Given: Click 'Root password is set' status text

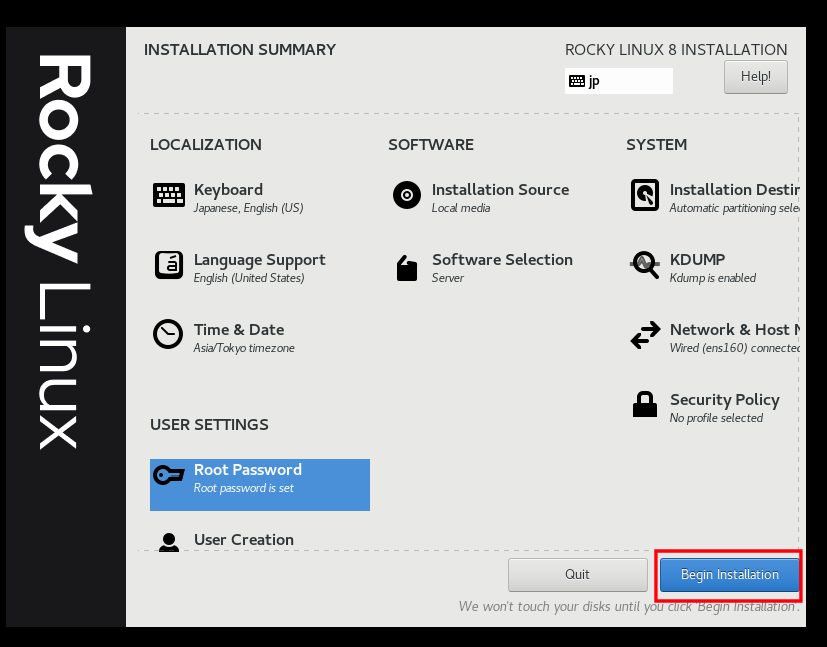Looking at the screenshot, I should click(244, 488).
